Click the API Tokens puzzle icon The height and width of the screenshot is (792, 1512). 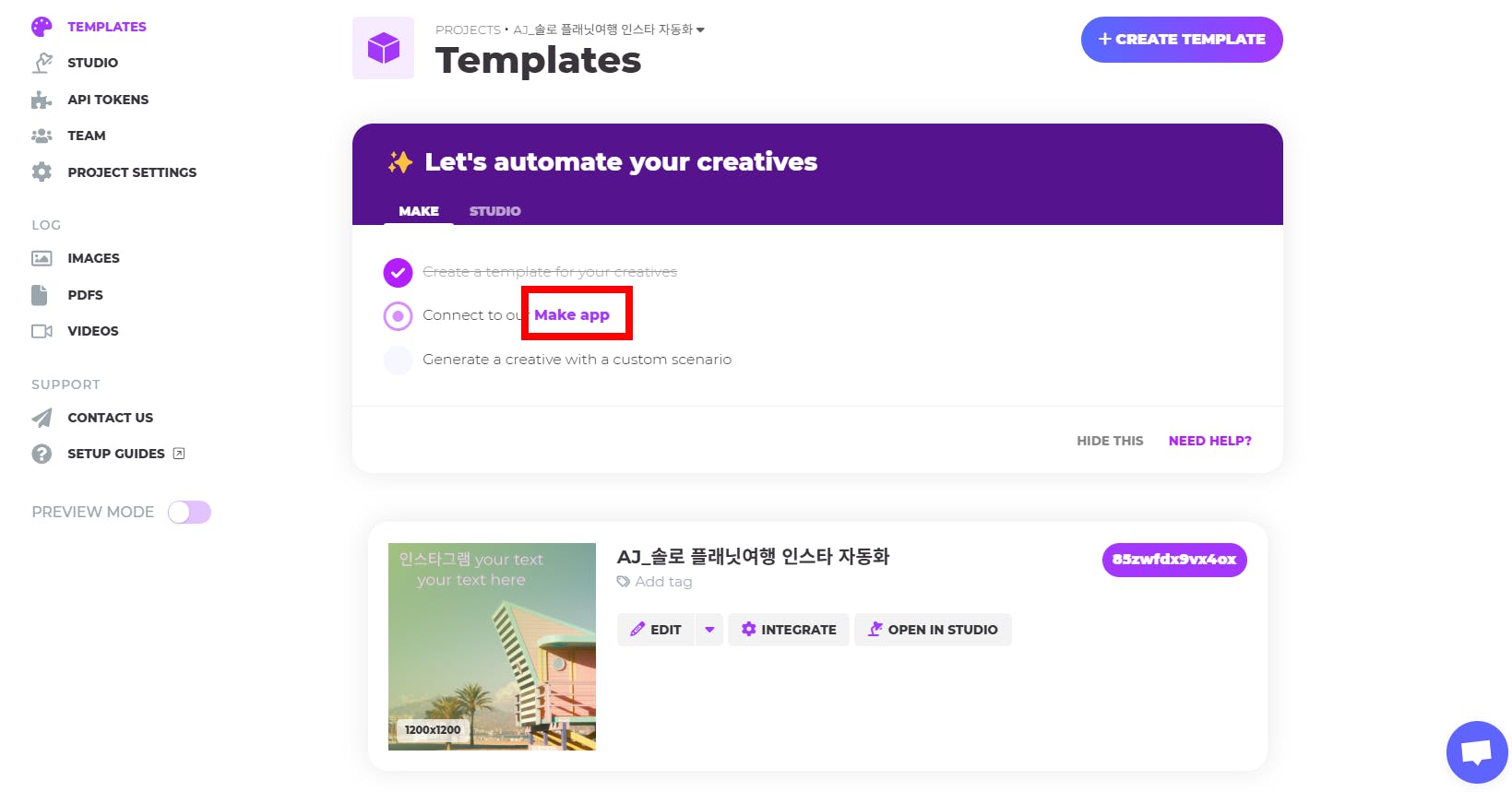[42, 100]
